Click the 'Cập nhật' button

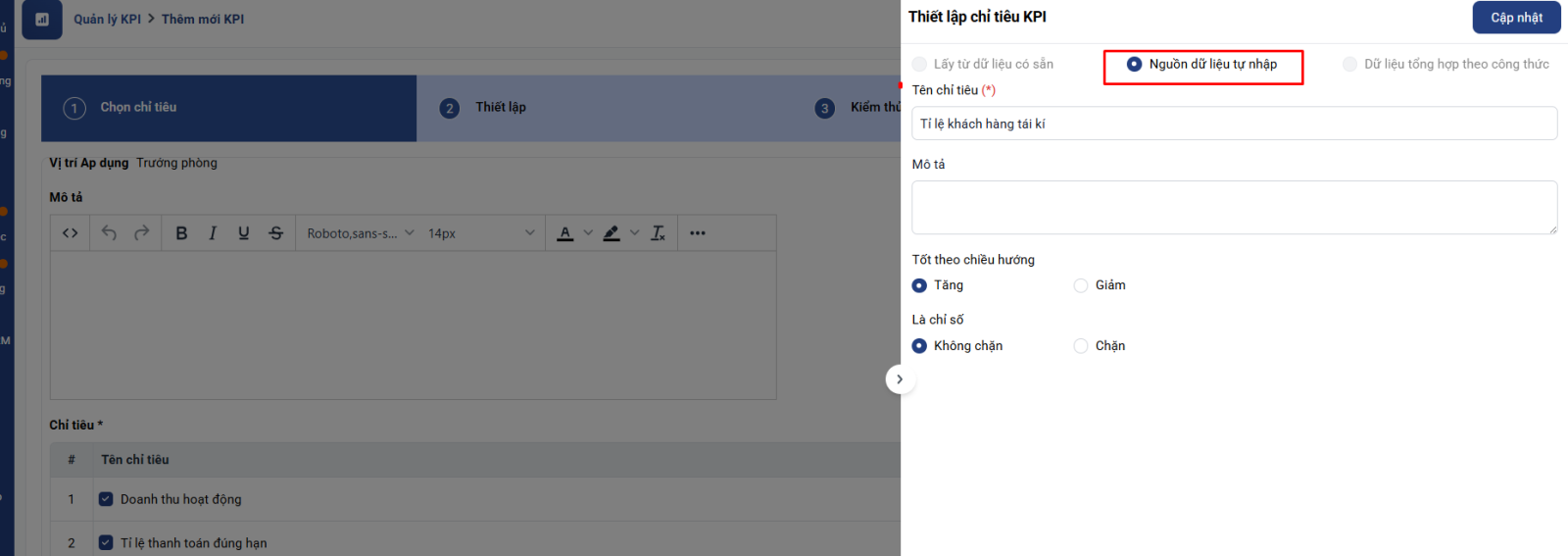[1515, 18]
